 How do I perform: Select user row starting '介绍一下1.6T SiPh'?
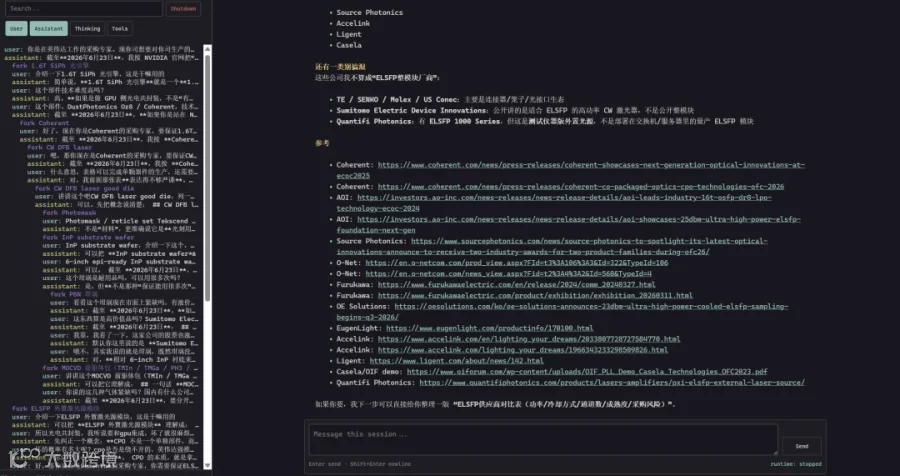pyautogui.click(x=88, y=74)
